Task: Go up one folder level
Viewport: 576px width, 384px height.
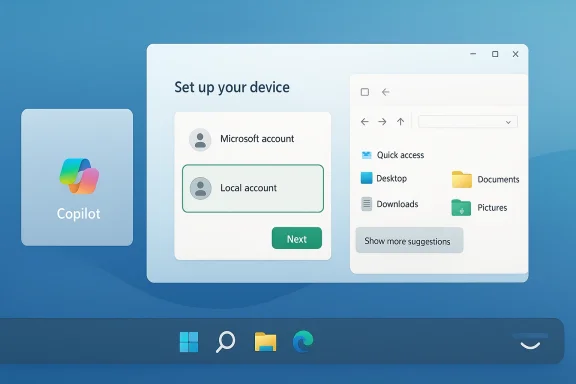Action: pyautogui.click(x=400, y=122)
